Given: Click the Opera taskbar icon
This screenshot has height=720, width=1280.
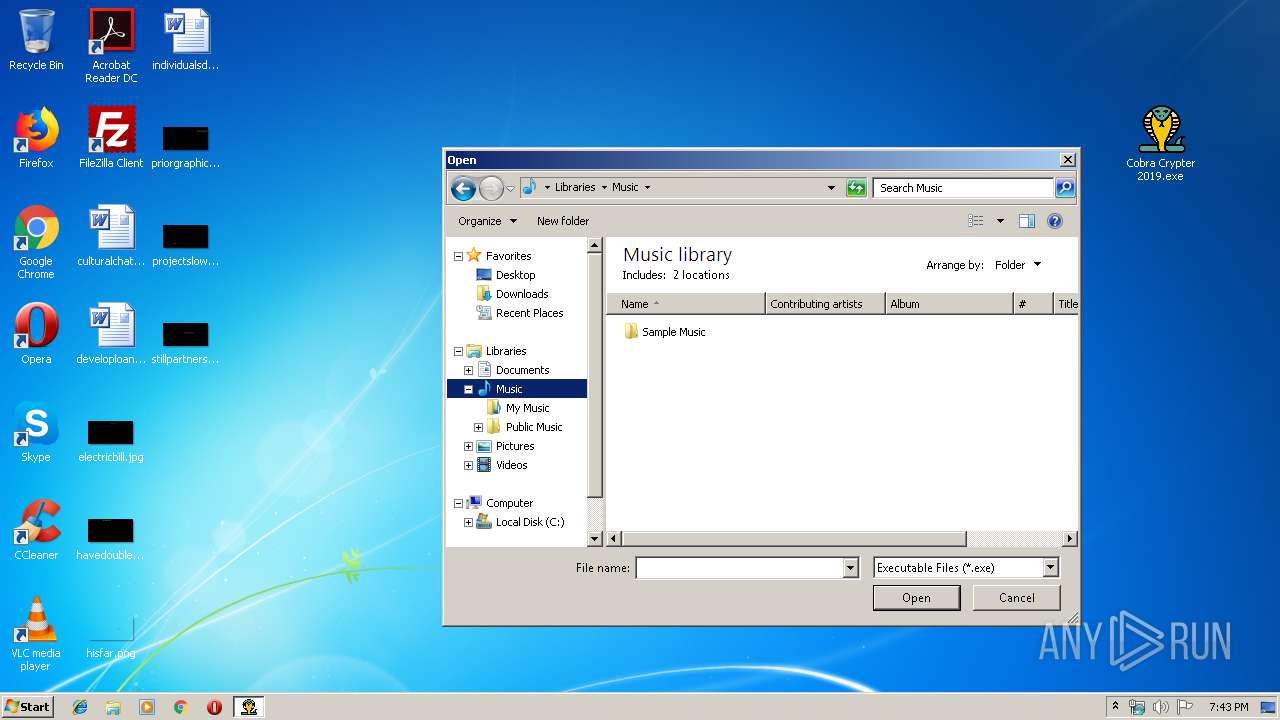Looking at the screenshot, I should [214, 707].
